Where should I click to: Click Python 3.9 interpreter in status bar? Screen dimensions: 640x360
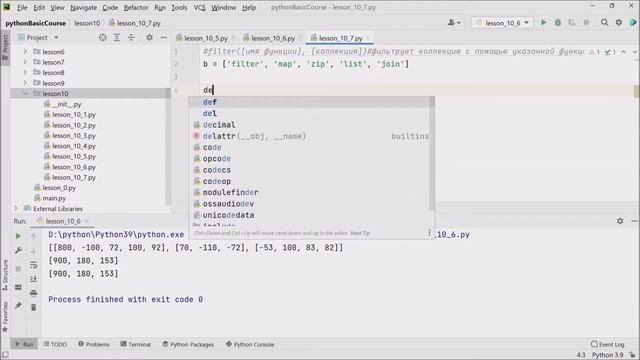(607, 355)
